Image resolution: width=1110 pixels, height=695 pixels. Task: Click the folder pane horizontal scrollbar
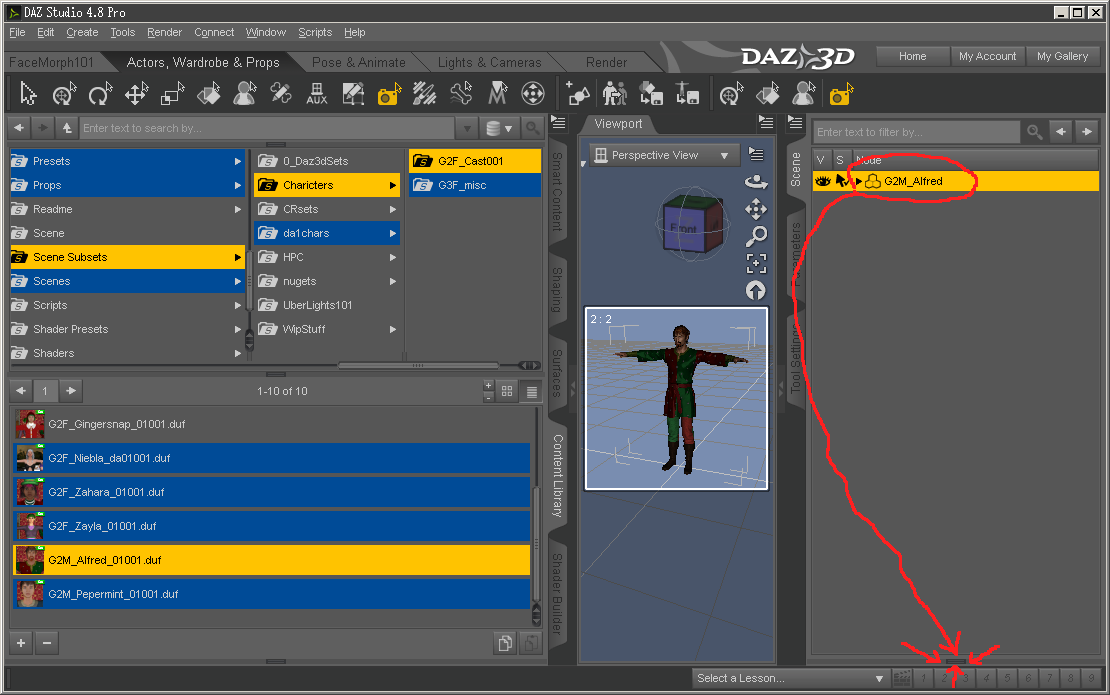[418, 366]
